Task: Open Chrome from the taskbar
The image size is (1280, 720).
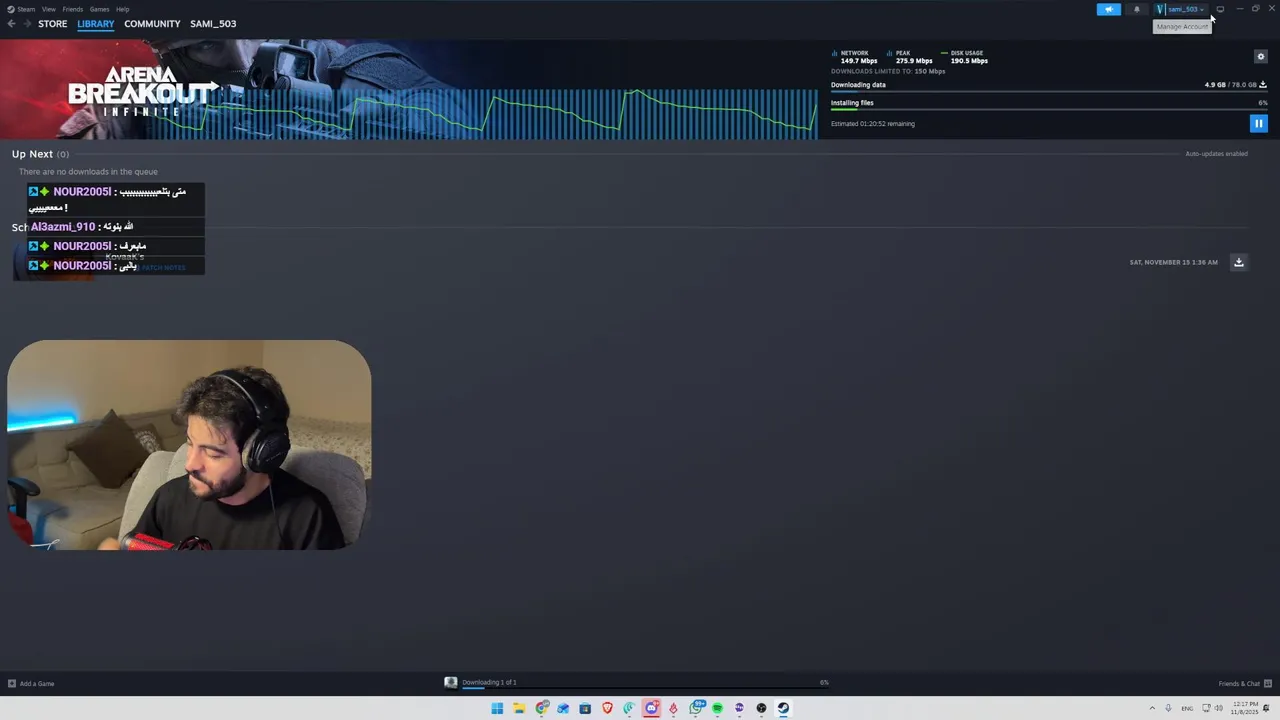Action: (541, 708)
